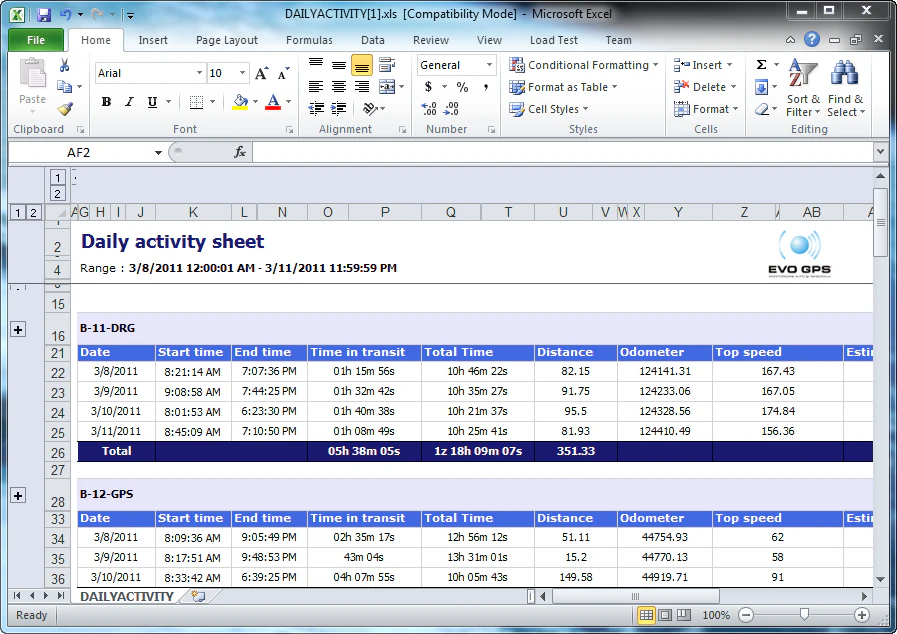897x634 pixels.
Task: Open the Excel Help question mark
Action: coord(812,40)
